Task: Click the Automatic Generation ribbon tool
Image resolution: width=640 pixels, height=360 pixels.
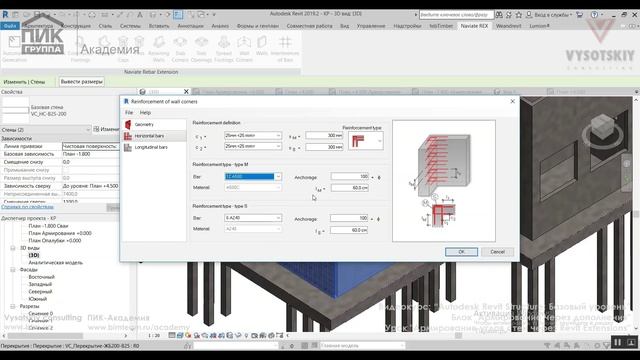Action: 14,49
